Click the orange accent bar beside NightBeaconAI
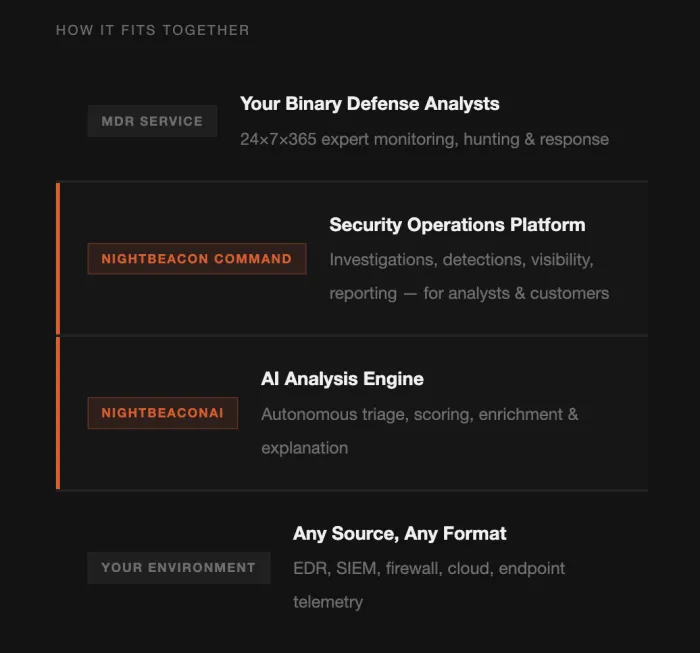 coord(58,412)
